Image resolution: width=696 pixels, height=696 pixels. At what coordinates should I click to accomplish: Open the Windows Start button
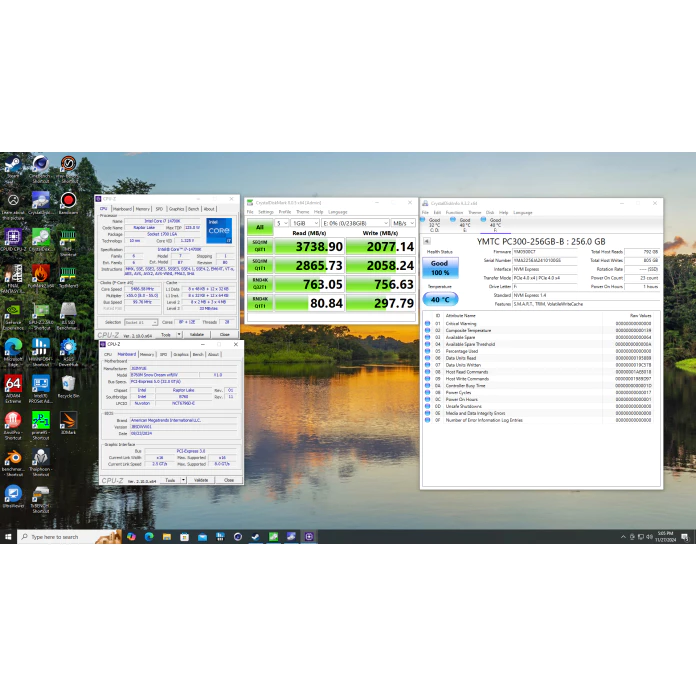tap(8, 537)
